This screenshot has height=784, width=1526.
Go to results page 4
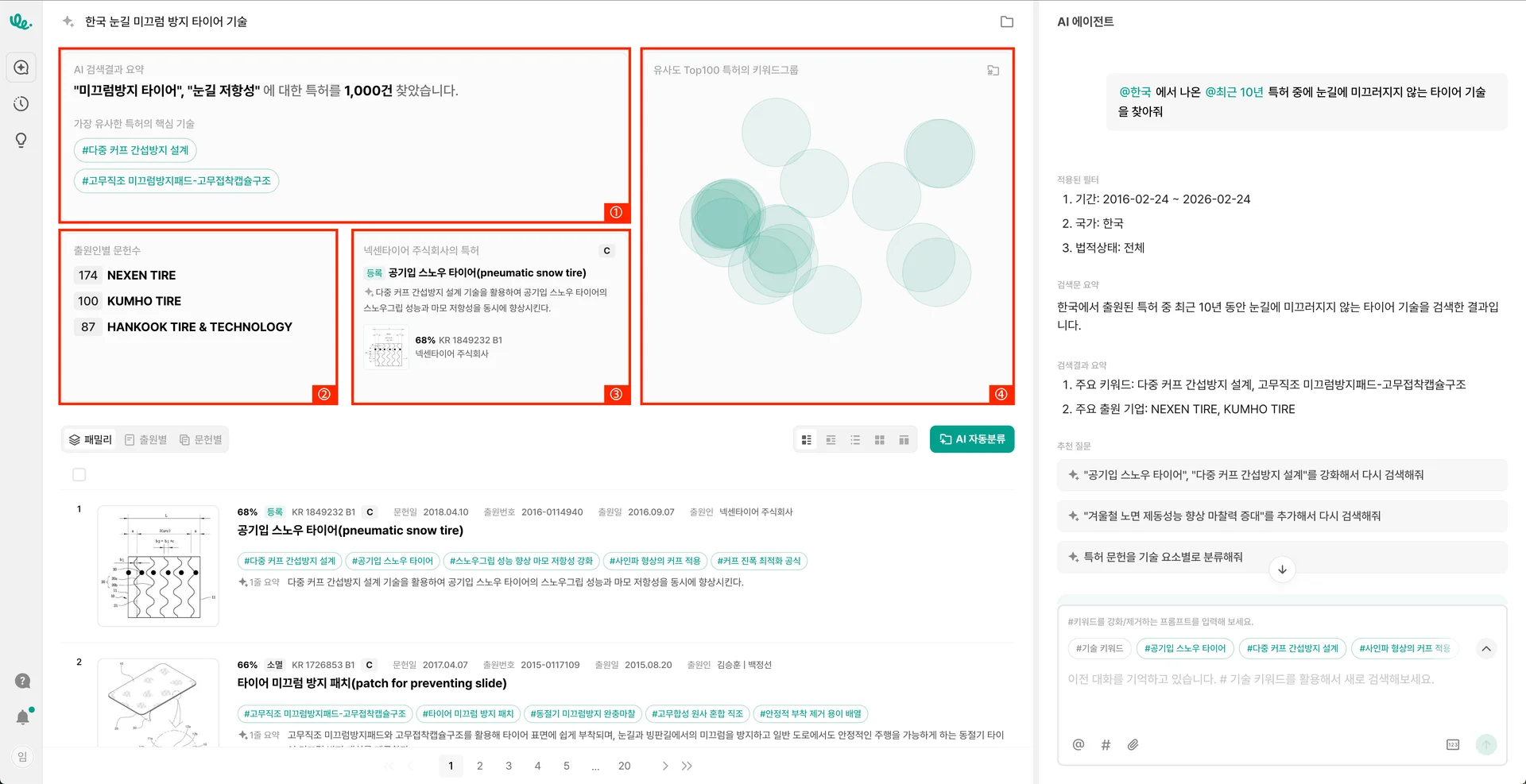point(538,766)
